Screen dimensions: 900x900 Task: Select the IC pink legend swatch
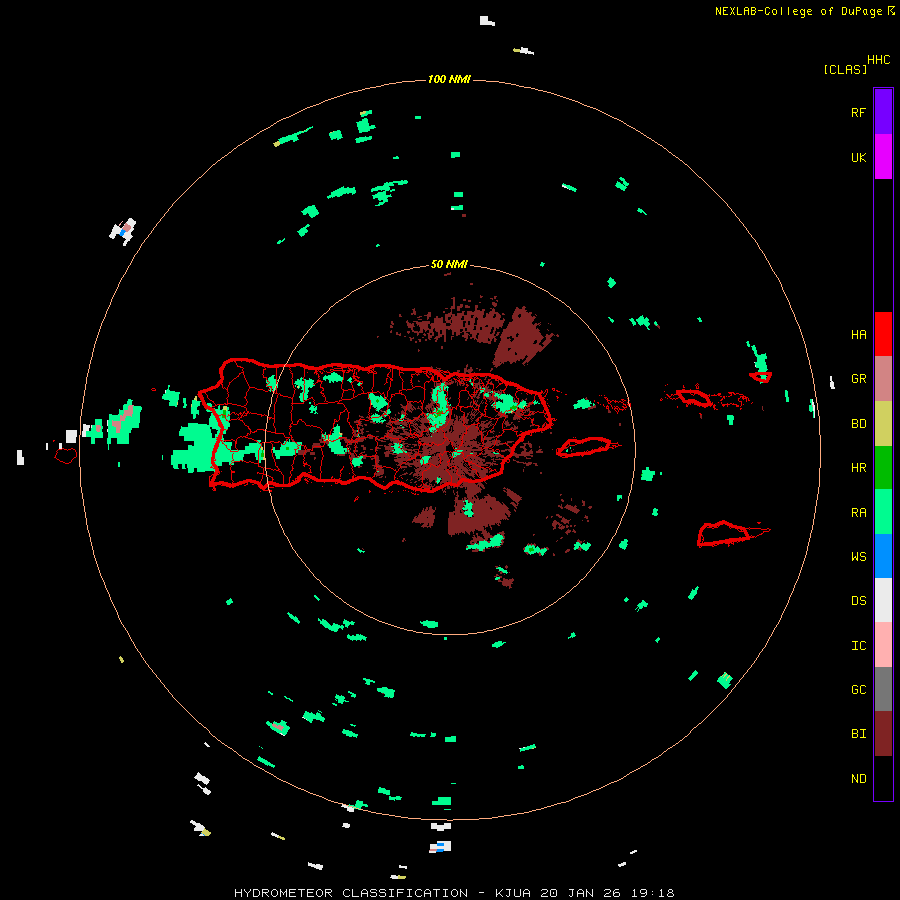[x=883, y=645]
